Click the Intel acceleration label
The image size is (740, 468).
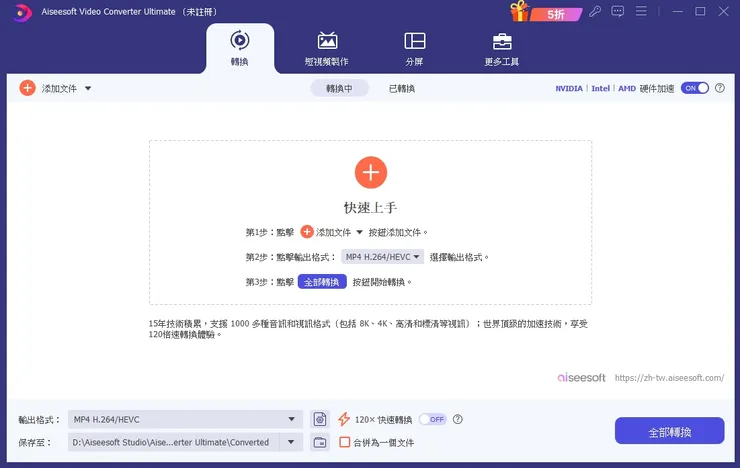pyautogui.click(x=600, y=88)
